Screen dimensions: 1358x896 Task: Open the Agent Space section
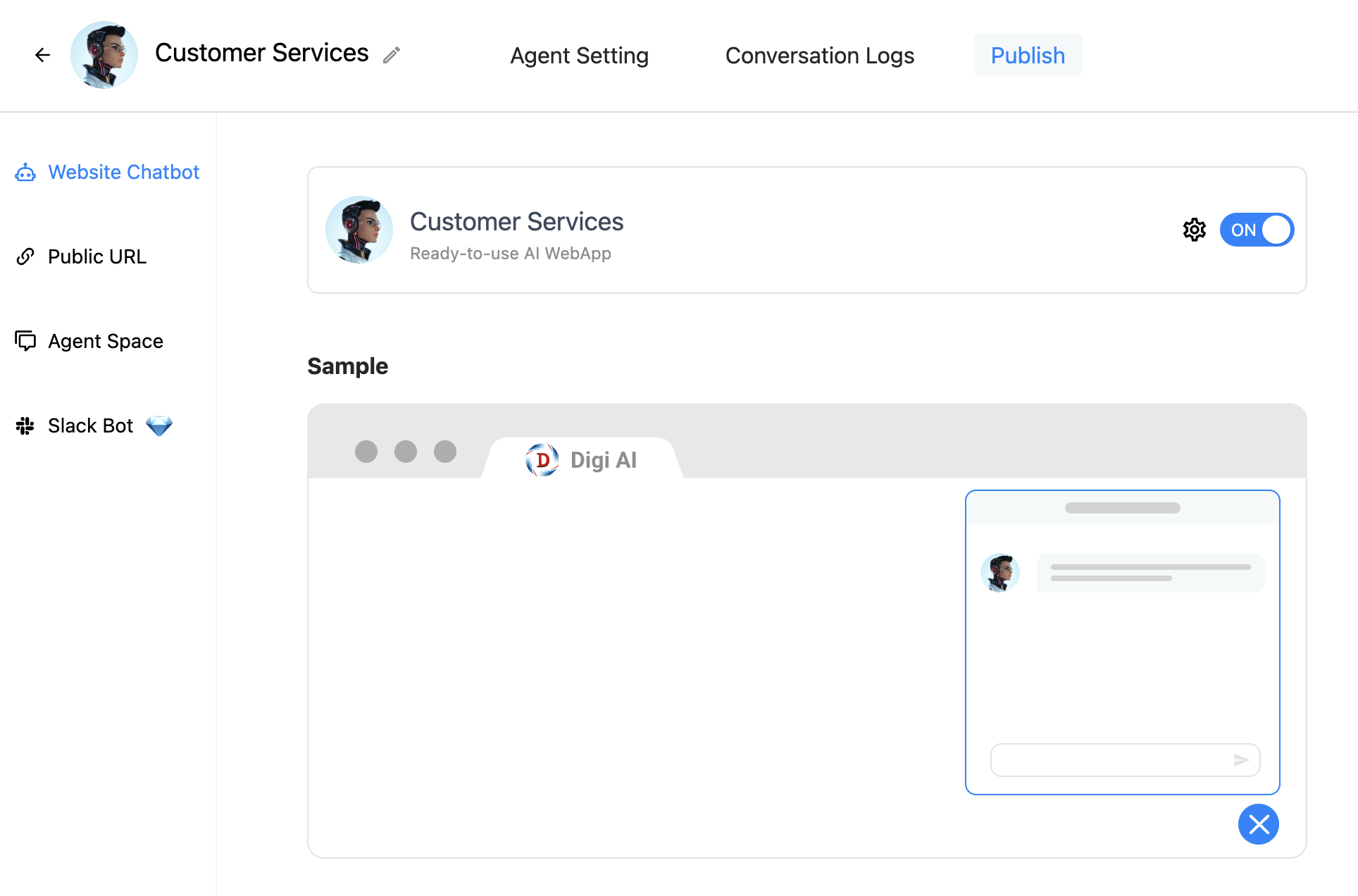click(89, 341)
